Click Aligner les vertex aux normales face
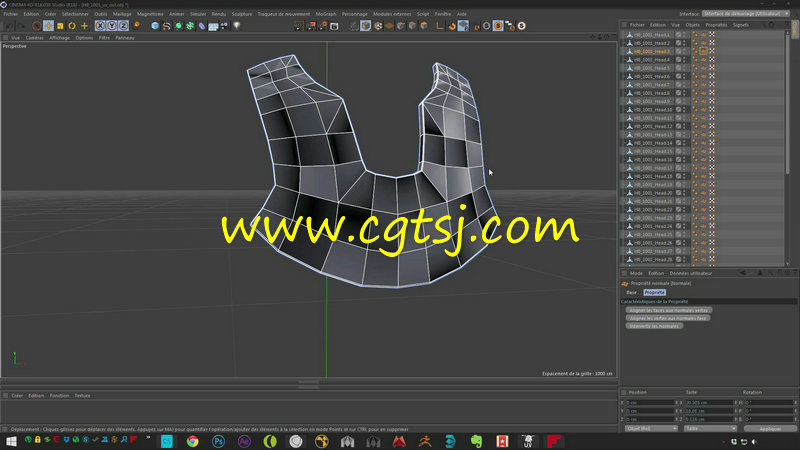The height and width of the screenshot is (450, 800). point(668,318)
